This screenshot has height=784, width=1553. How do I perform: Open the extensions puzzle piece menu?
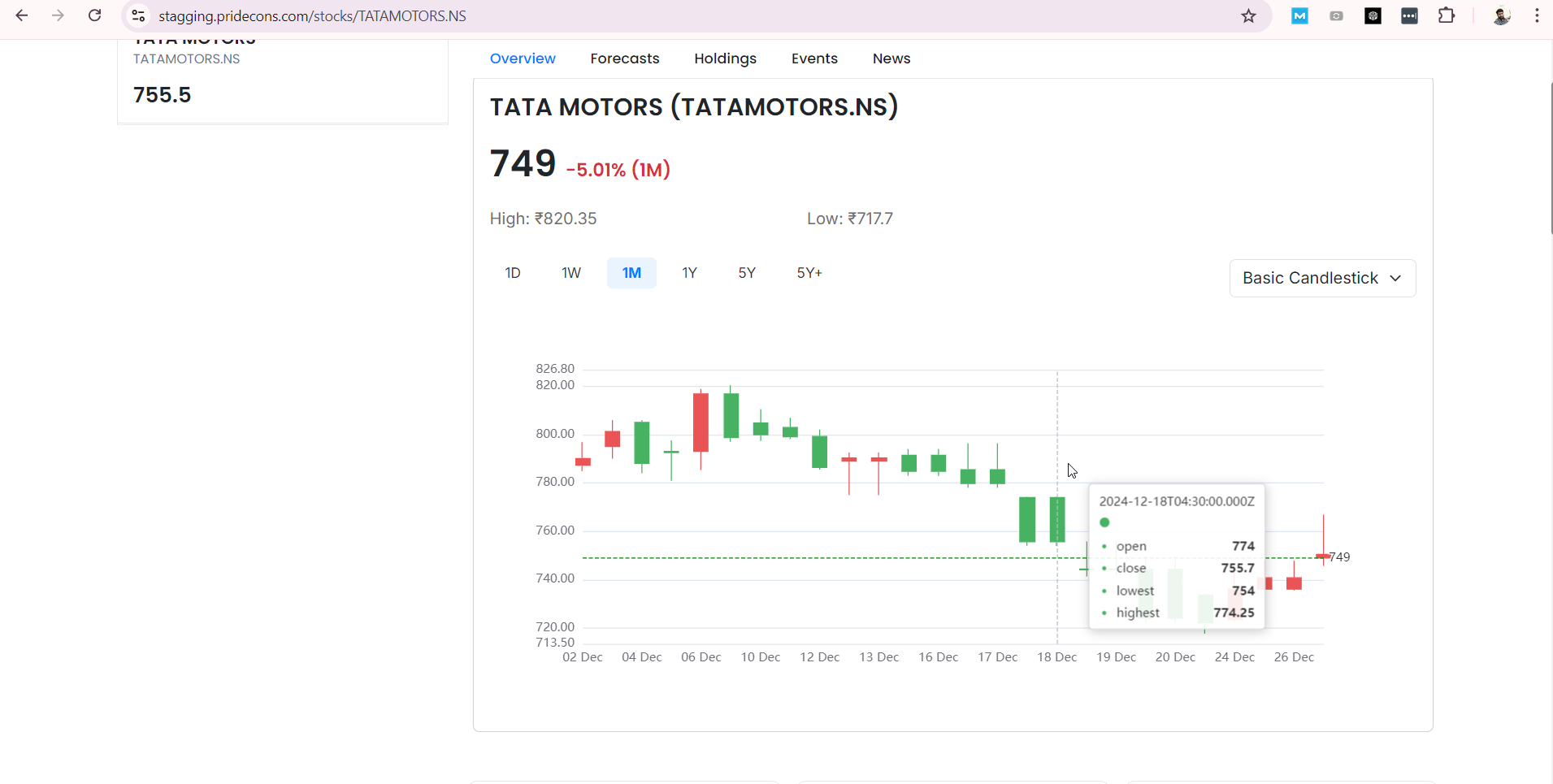point(1447,15)
